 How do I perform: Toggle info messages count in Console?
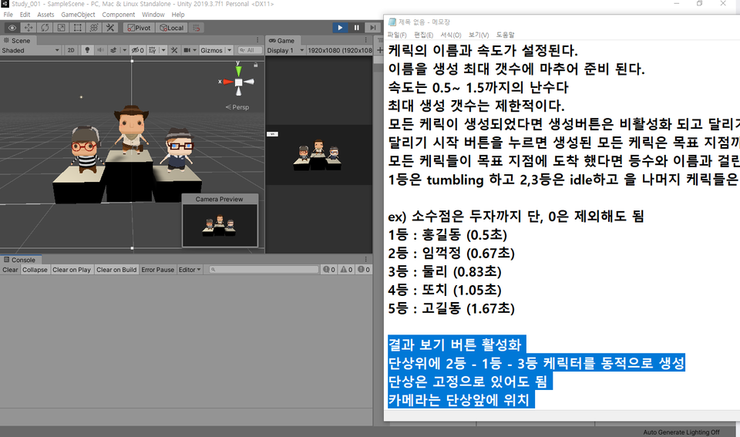[x=329, y=269]
